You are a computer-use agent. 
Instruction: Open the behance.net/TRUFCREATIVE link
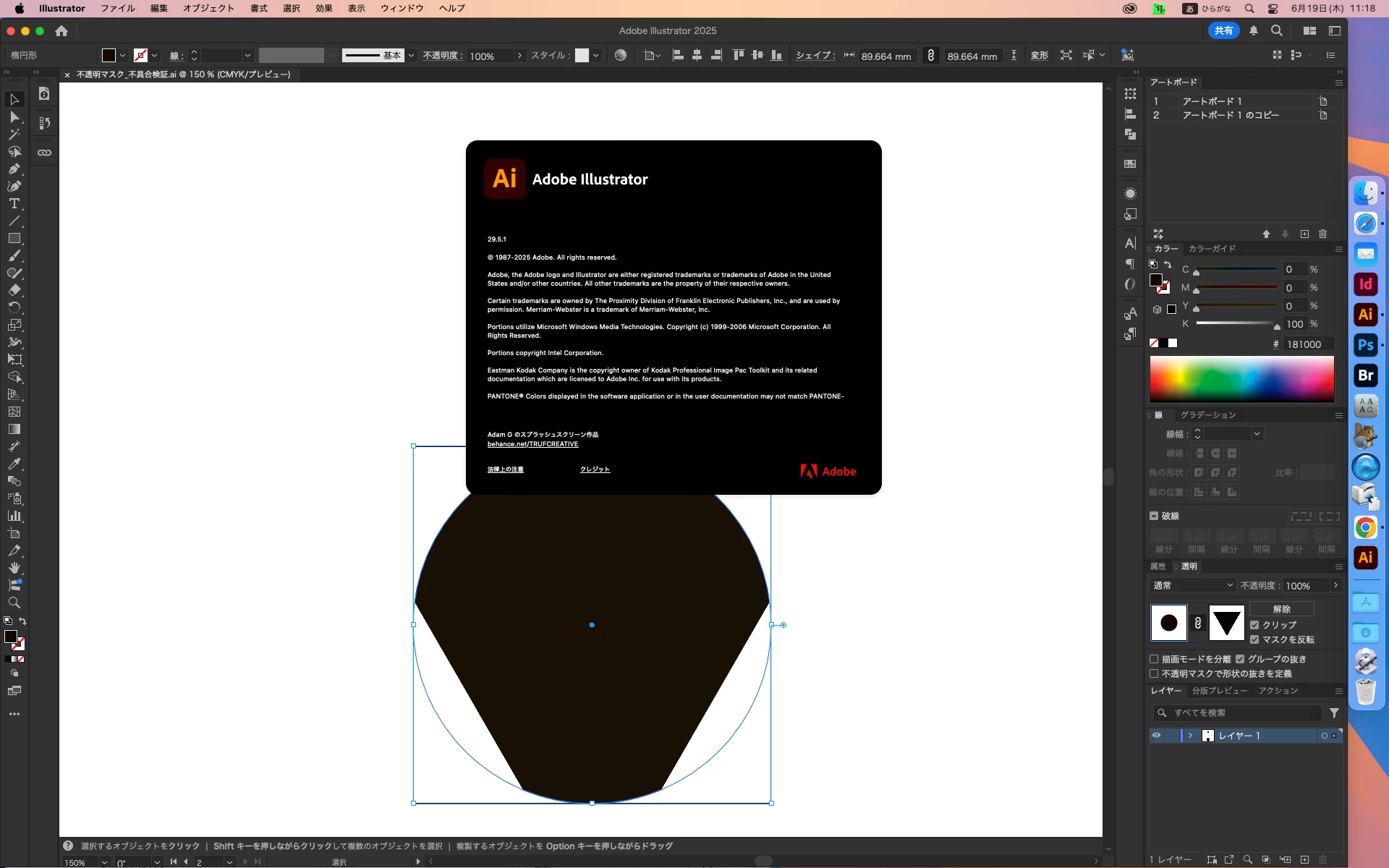pyautogui.click(x=532, y=444)
